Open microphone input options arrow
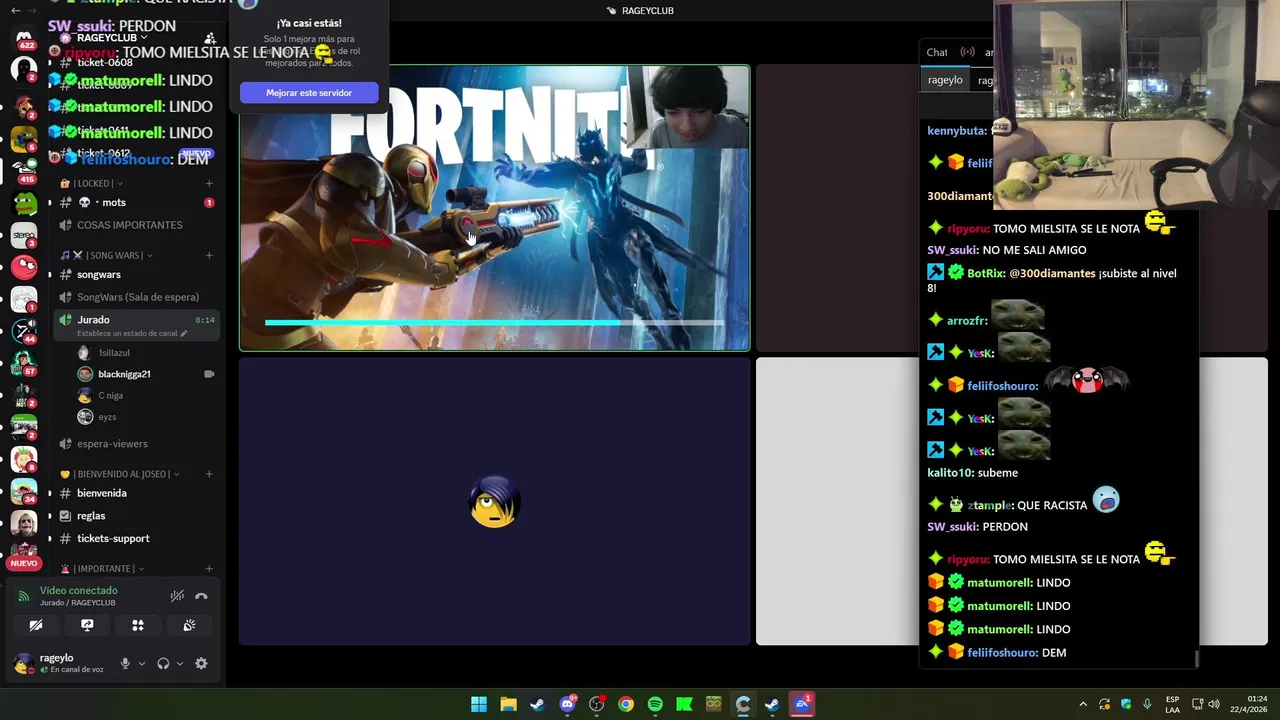 pos(141,663)
